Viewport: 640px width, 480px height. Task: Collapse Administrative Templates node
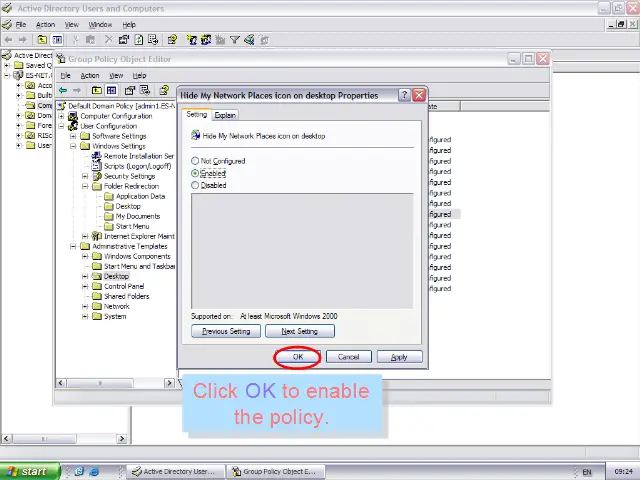tap(73, 246)
